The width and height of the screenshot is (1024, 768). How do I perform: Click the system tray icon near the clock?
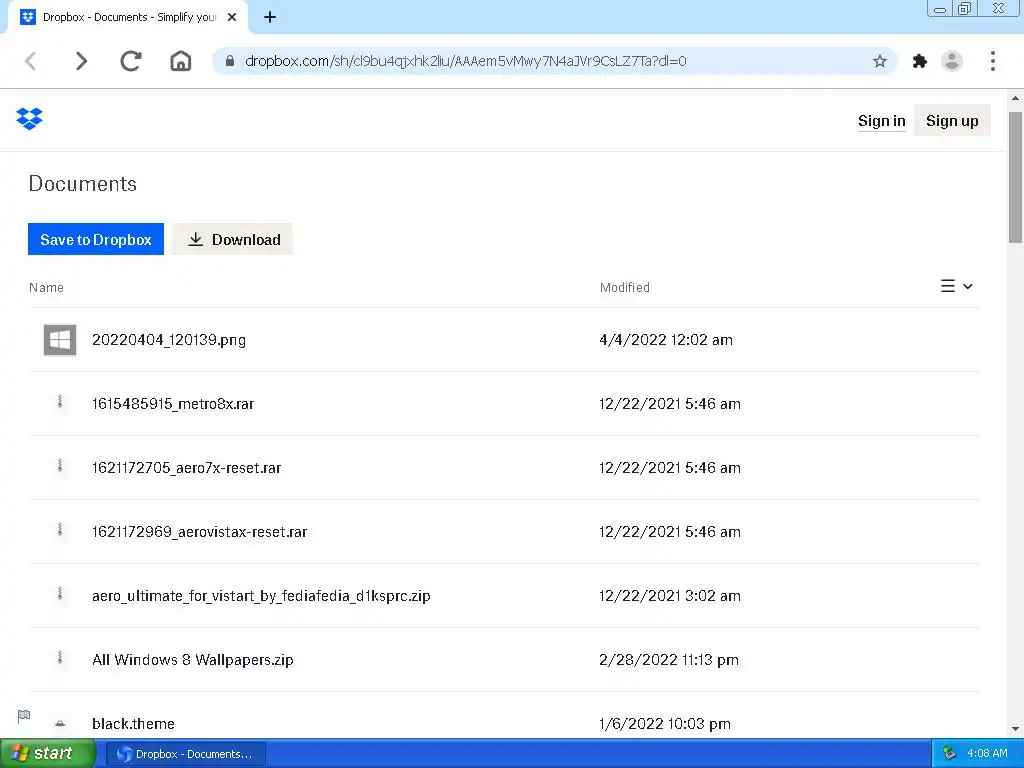[x=949, y=753]
